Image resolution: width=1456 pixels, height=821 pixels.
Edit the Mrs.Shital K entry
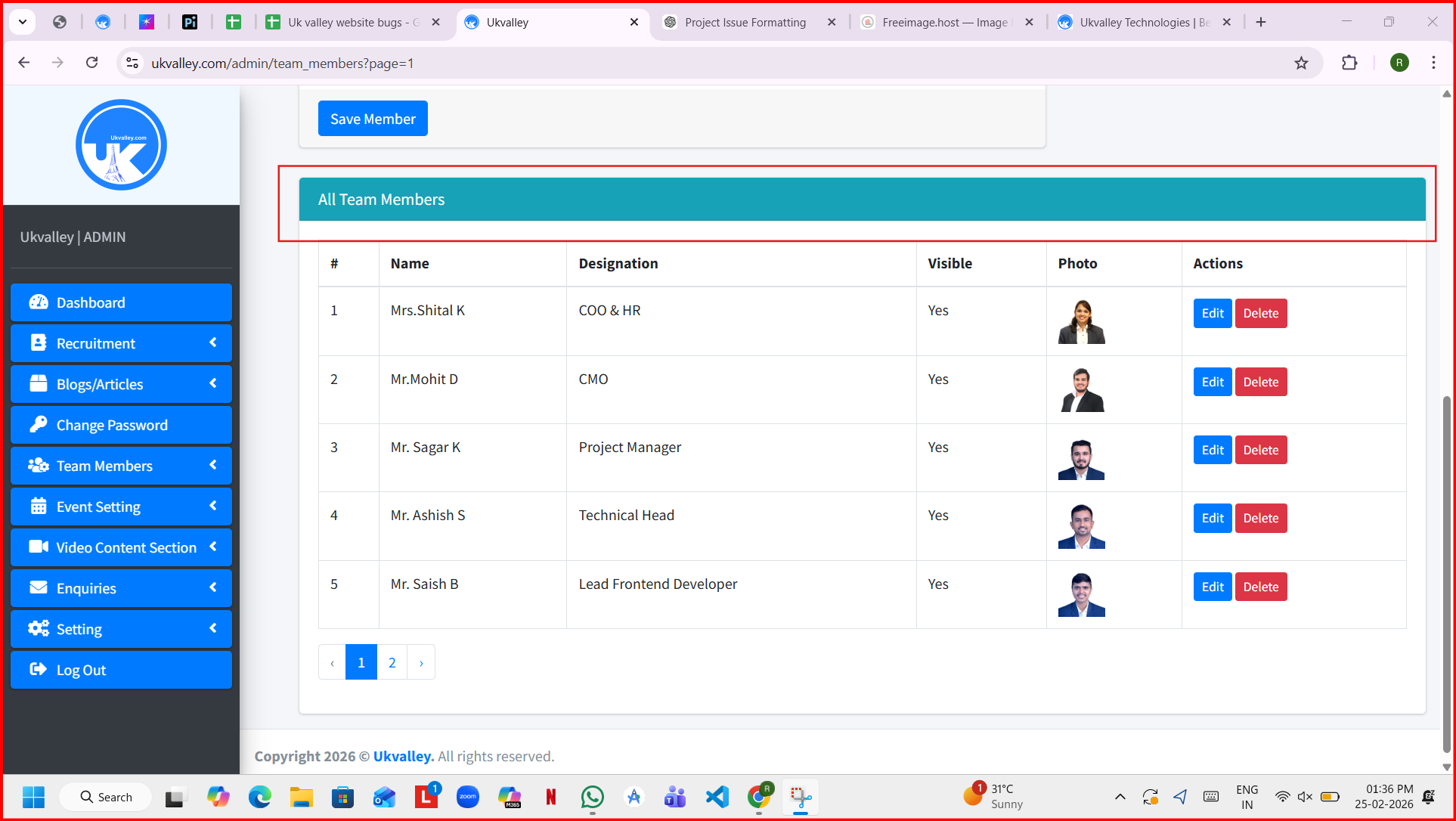1212,314
